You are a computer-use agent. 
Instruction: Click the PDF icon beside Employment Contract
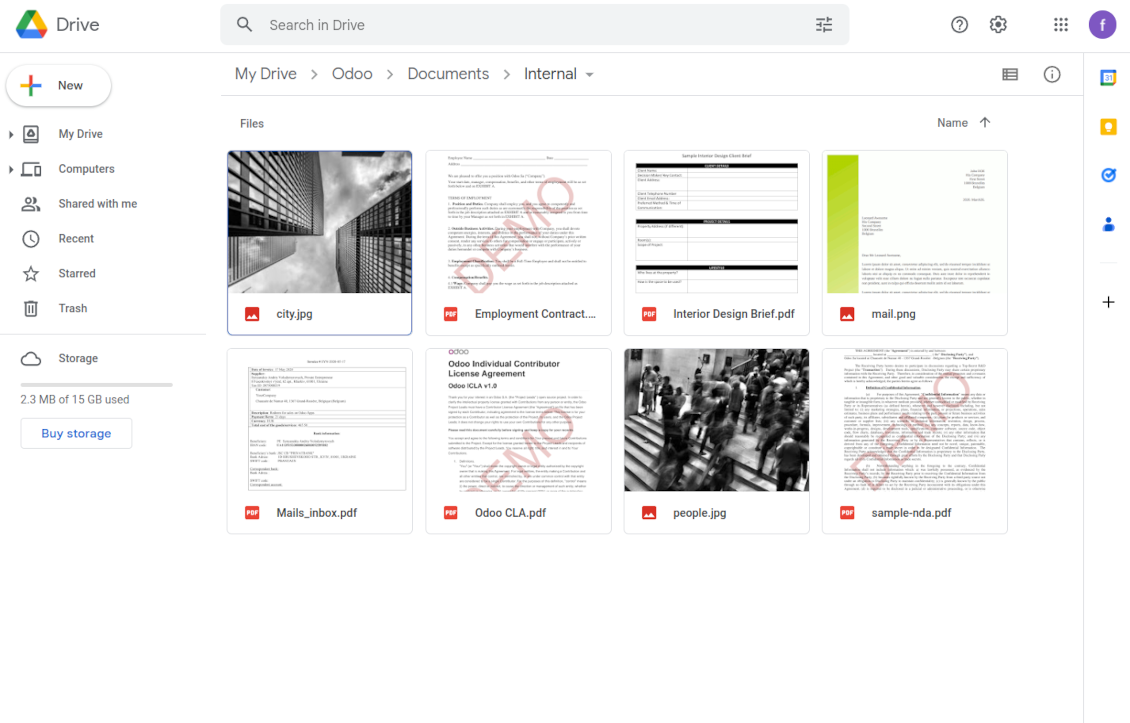pos(450,314)
